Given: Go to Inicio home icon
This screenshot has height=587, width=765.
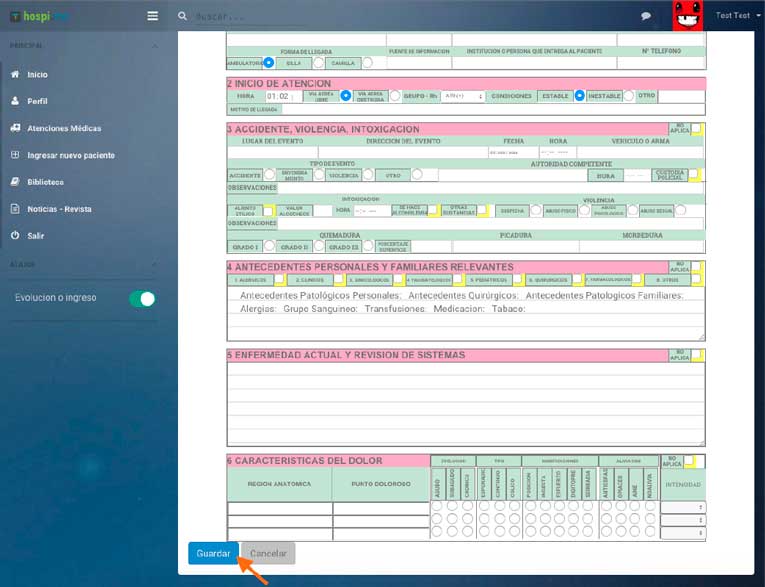Looking at the screenshot, I should [15, 75].
